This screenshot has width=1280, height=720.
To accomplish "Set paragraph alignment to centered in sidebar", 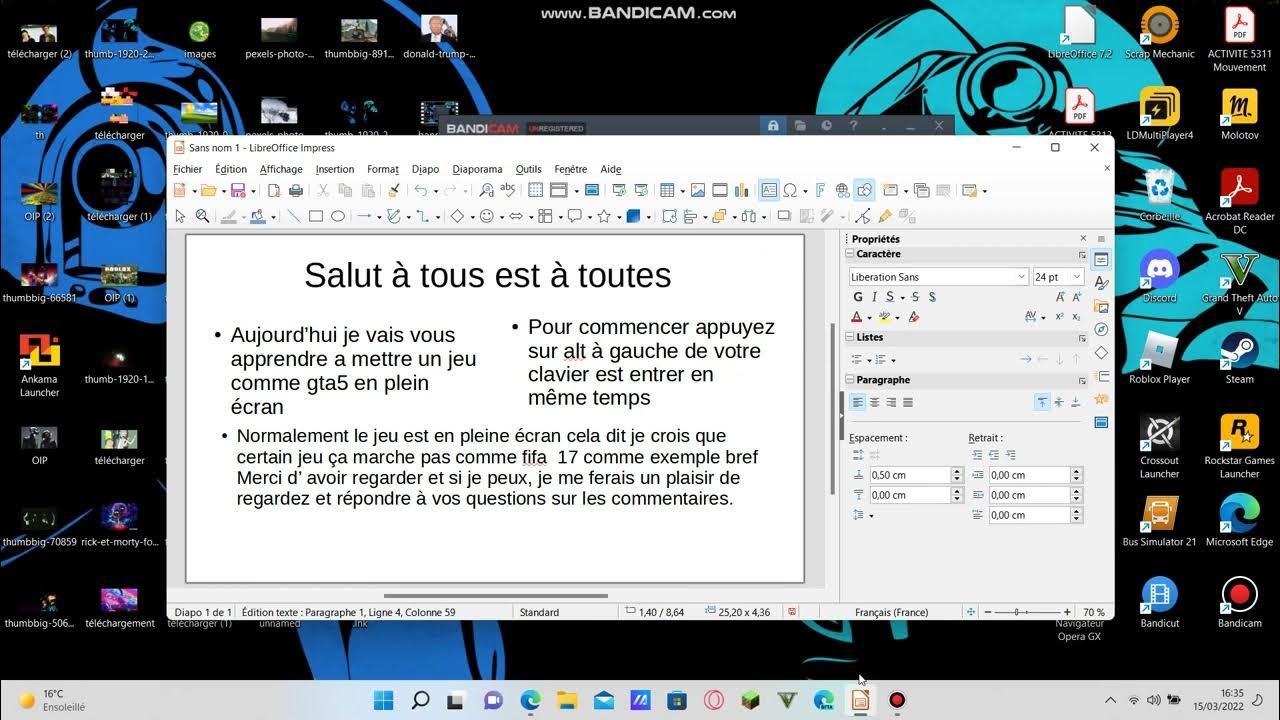I will click(874, 402).
